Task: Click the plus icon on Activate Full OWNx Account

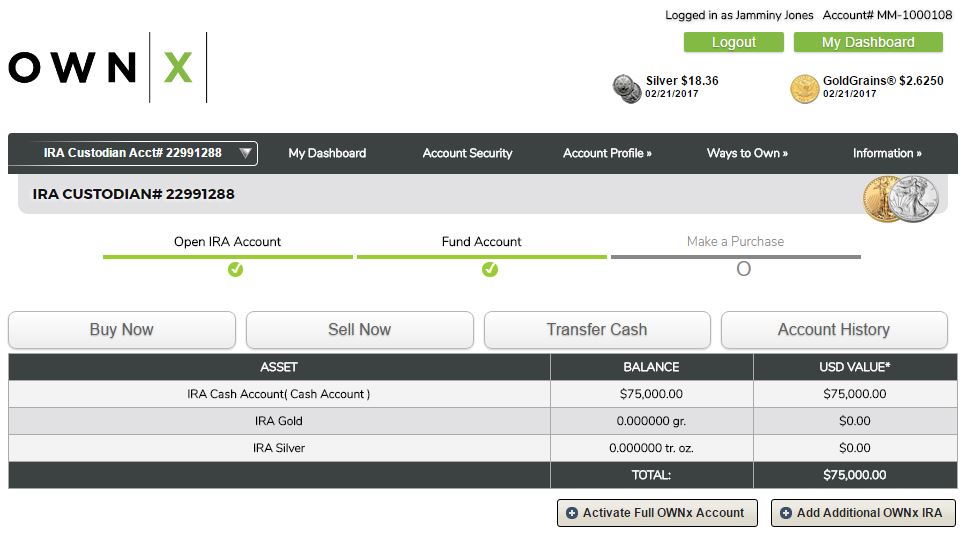Action: (572, 513)
